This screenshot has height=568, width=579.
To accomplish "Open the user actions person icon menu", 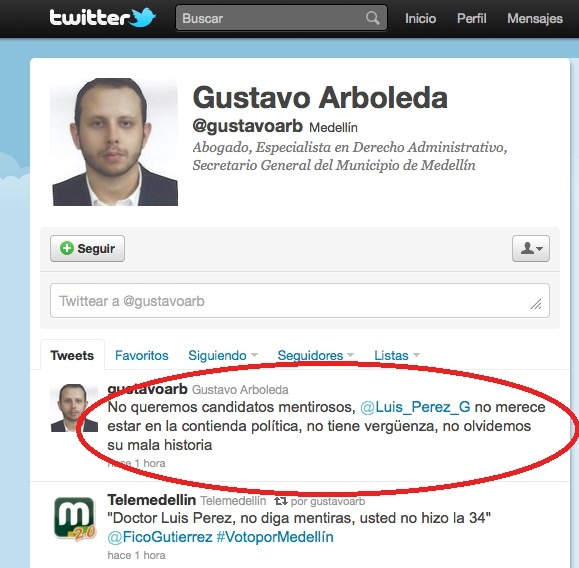I will [531, 248].
